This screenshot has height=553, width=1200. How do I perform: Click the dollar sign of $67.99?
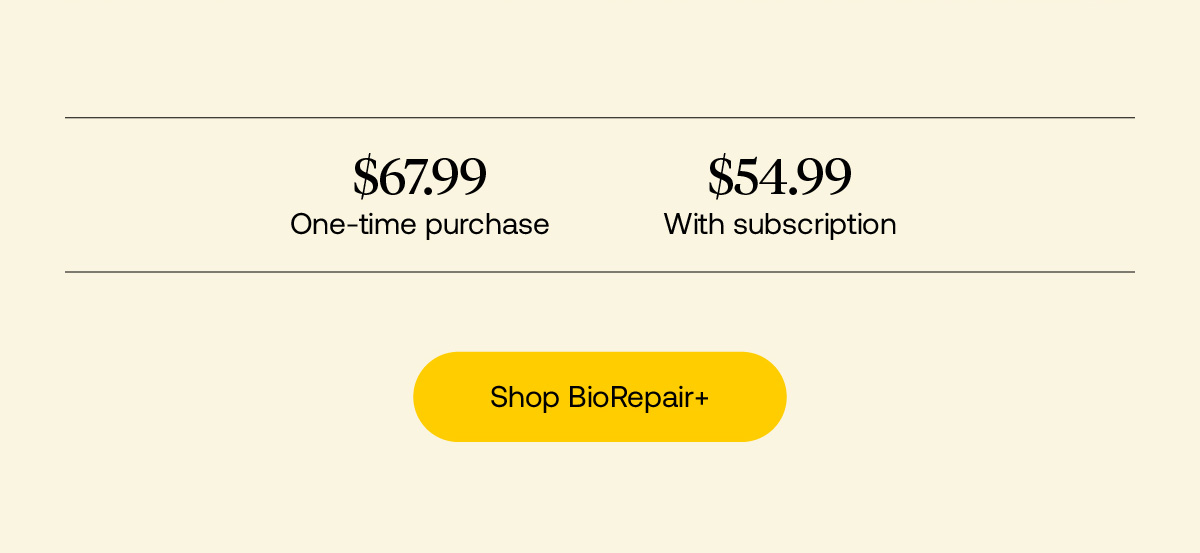(x=366, y=177)
